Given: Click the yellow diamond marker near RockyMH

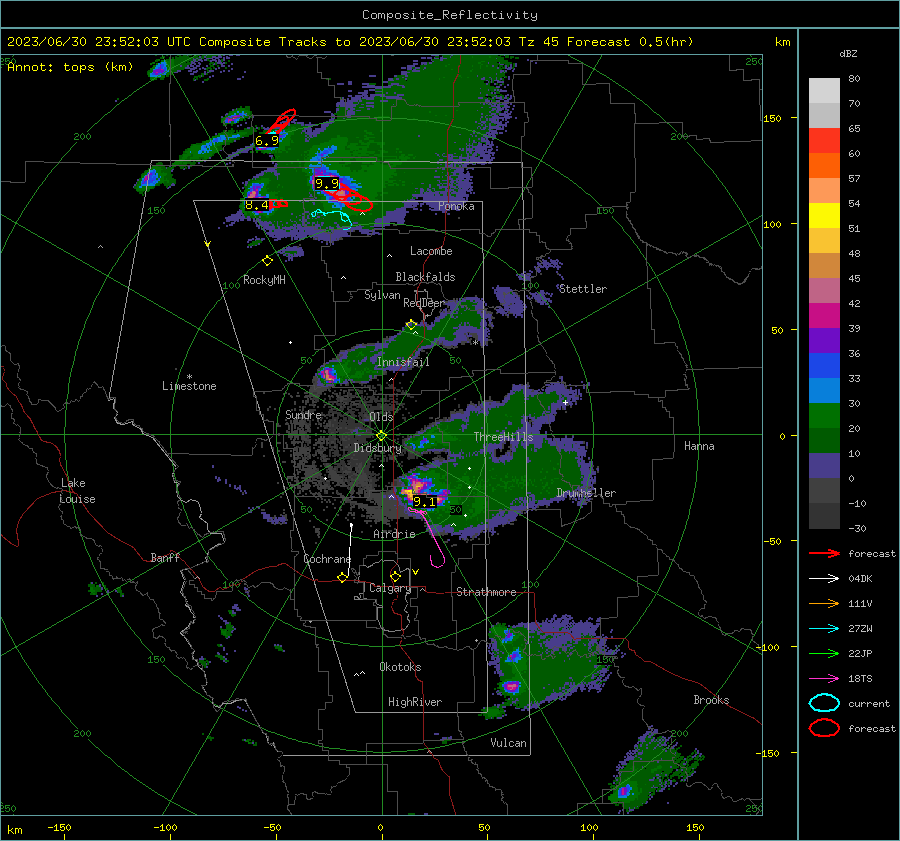Looking at the screenshot, I should point(267,261).
